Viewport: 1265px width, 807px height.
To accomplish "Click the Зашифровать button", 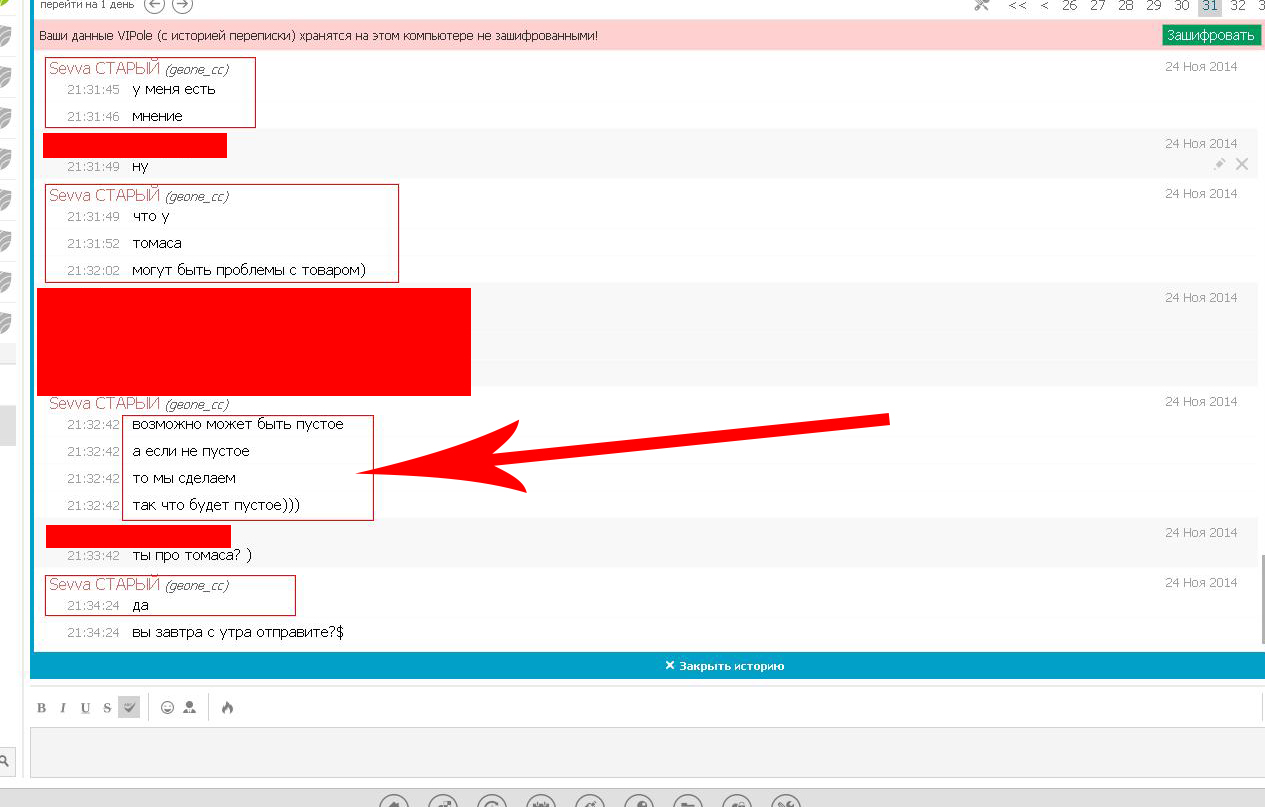I will [1210, 35].
